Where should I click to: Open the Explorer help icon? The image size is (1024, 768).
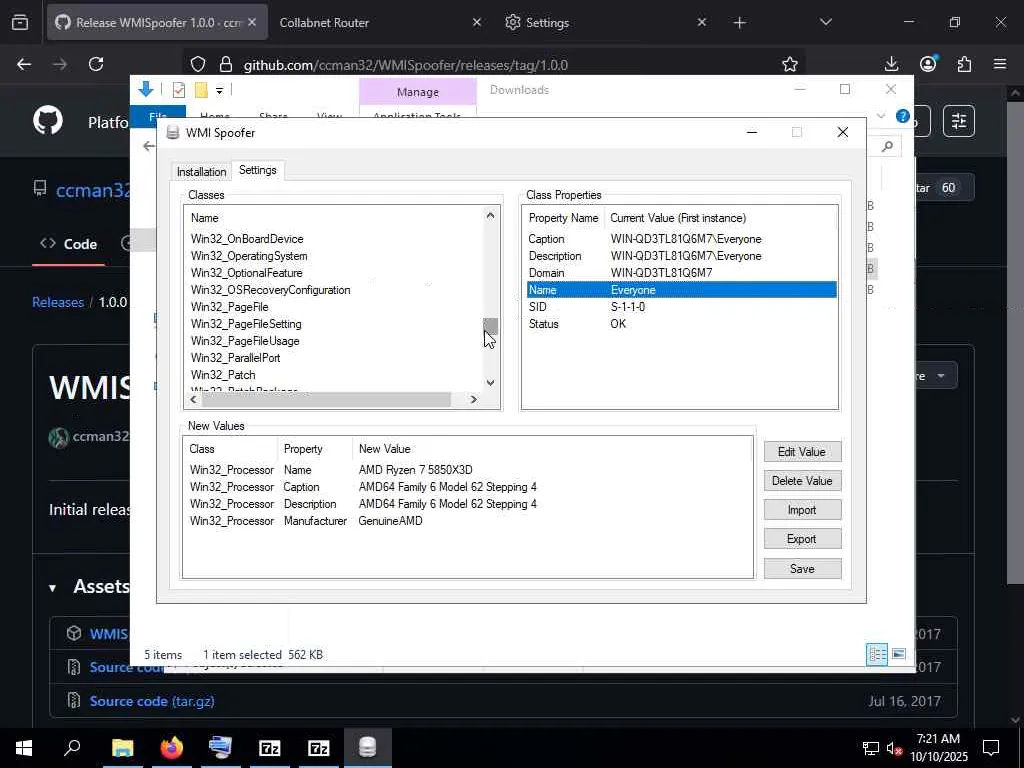(x=903, y=116)
